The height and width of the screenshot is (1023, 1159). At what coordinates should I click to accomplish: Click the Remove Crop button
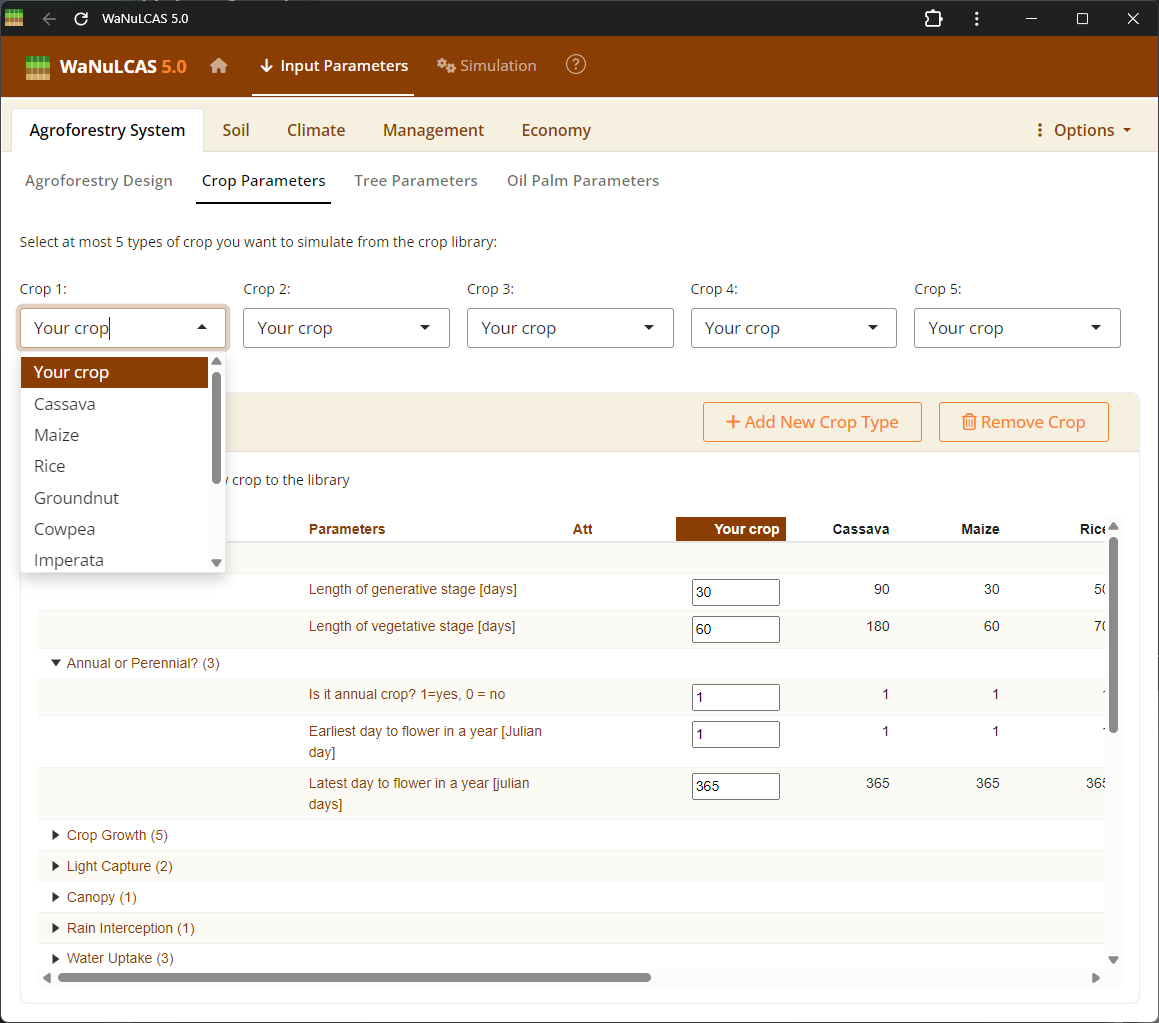(x=1023, y=422)
